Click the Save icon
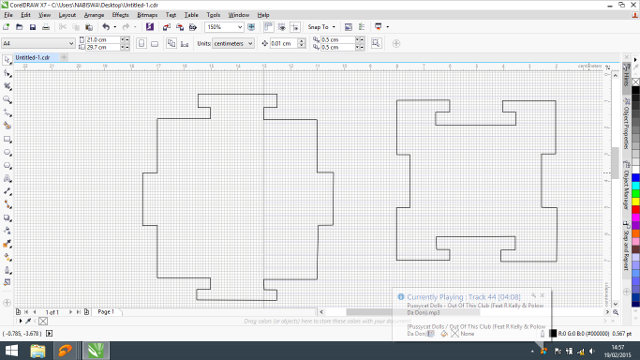640x360 pixels. (x=33, y=27)
